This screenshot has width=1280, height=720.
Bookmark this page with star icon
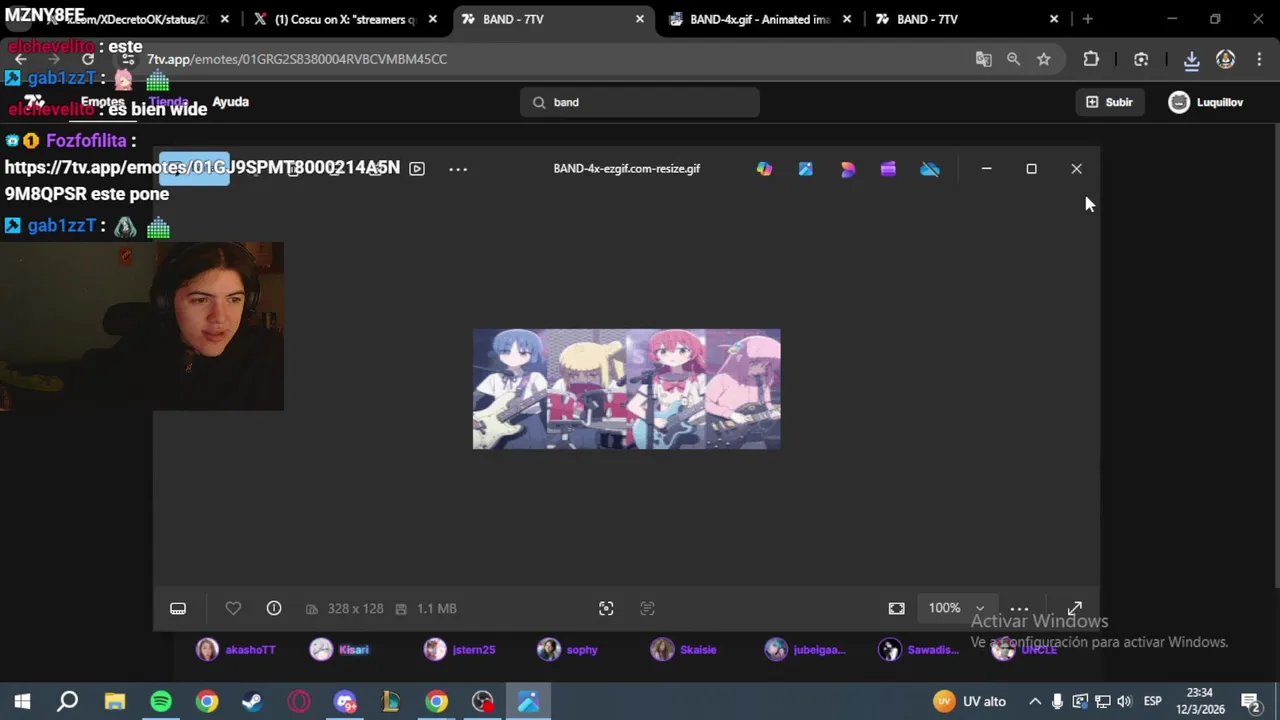(1043, 59)
